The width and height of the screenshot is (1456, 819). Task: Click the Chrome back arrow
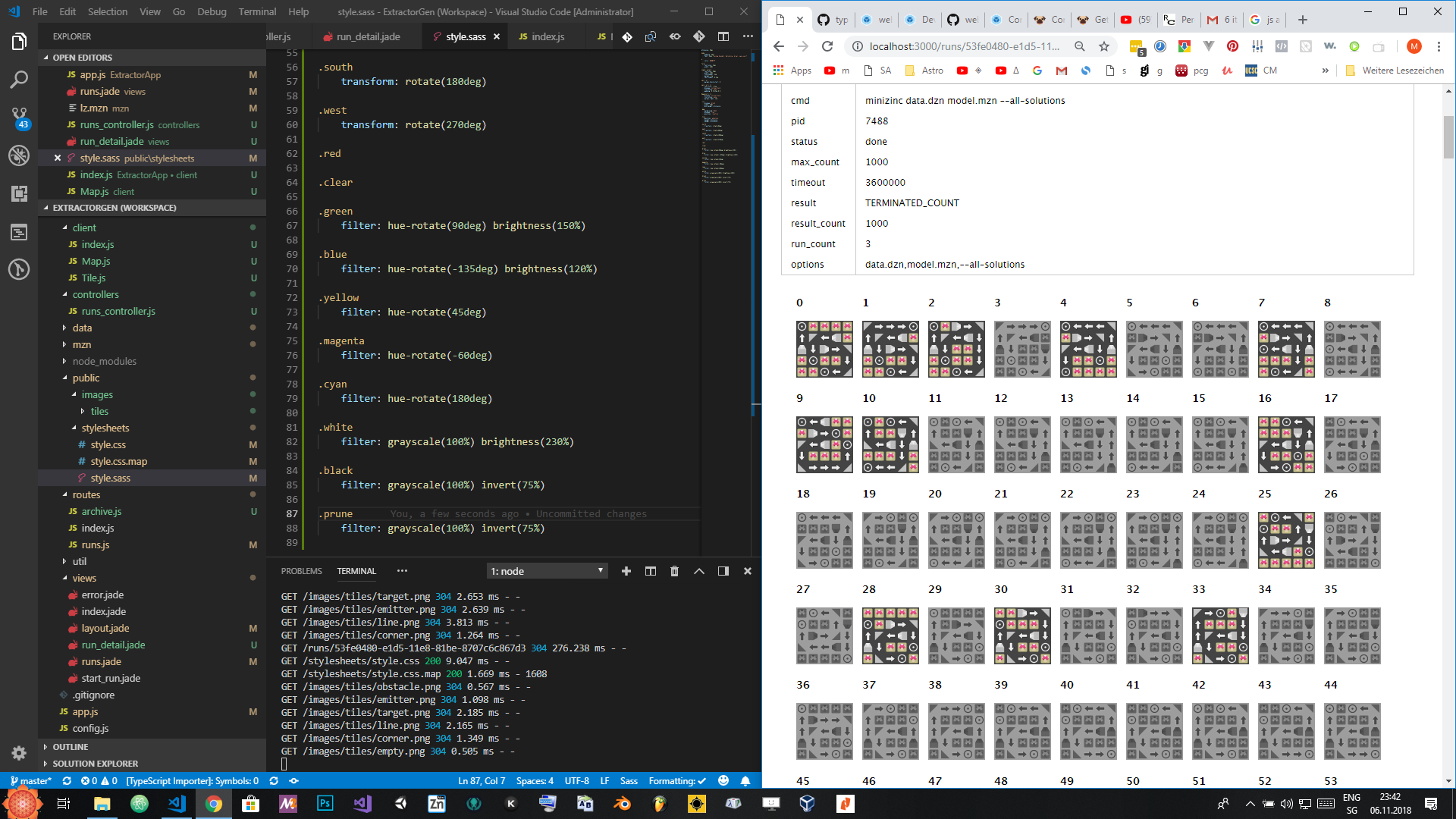779,46
